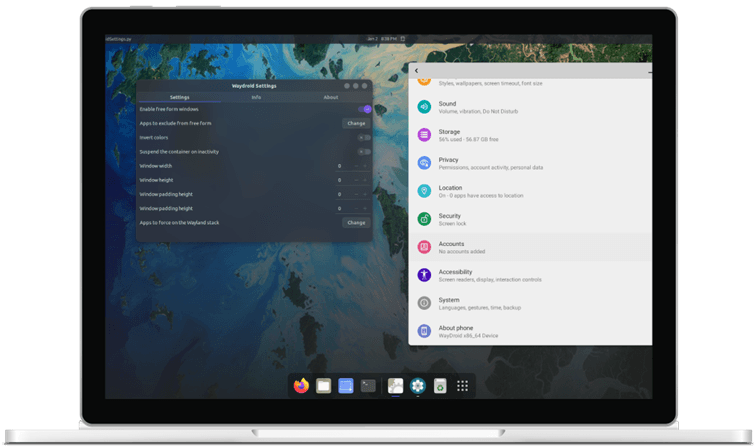756x448 pixels.
Task: Disable the free form windows toggle
Action: tap(364, 109)
